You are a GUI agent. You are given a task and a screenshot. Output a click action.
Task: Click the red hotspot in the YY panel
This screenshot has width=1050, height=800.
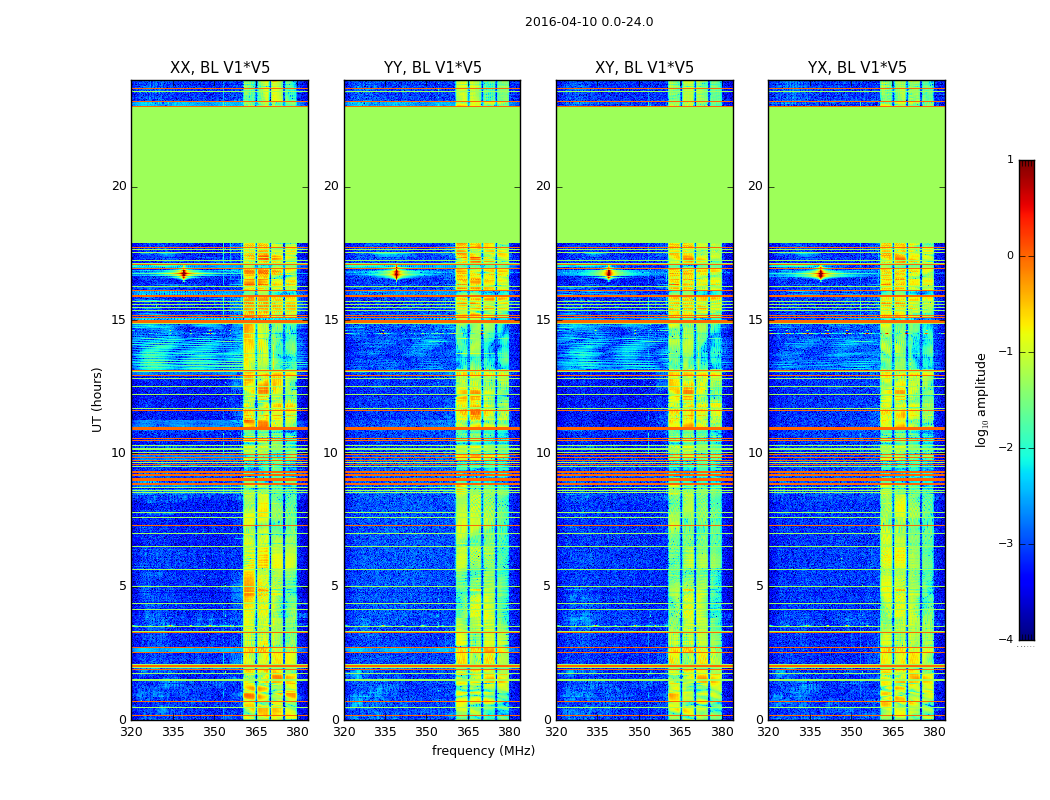396,273
